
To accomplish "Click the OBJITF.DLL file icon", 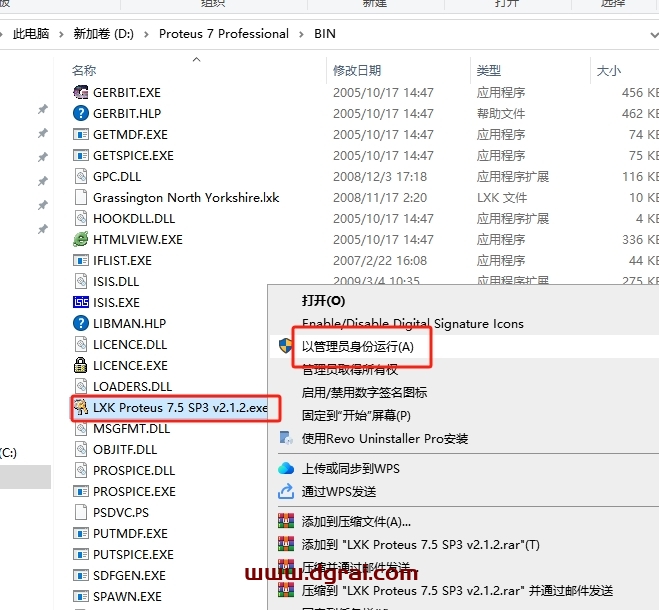I will click(x=81, y=449).
